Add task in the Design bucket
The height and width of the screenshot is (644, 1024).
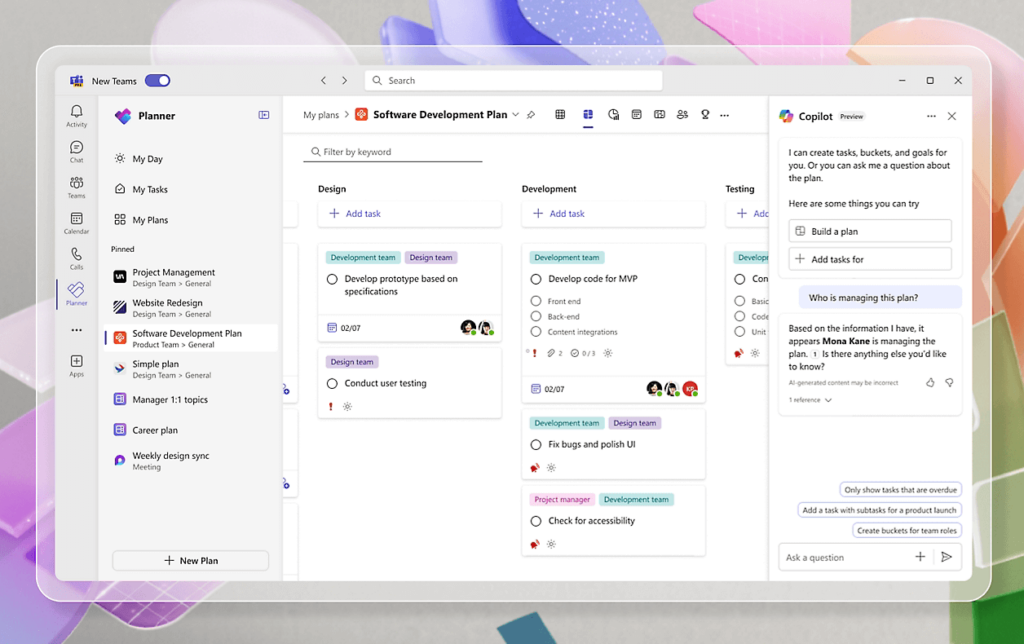409,214
